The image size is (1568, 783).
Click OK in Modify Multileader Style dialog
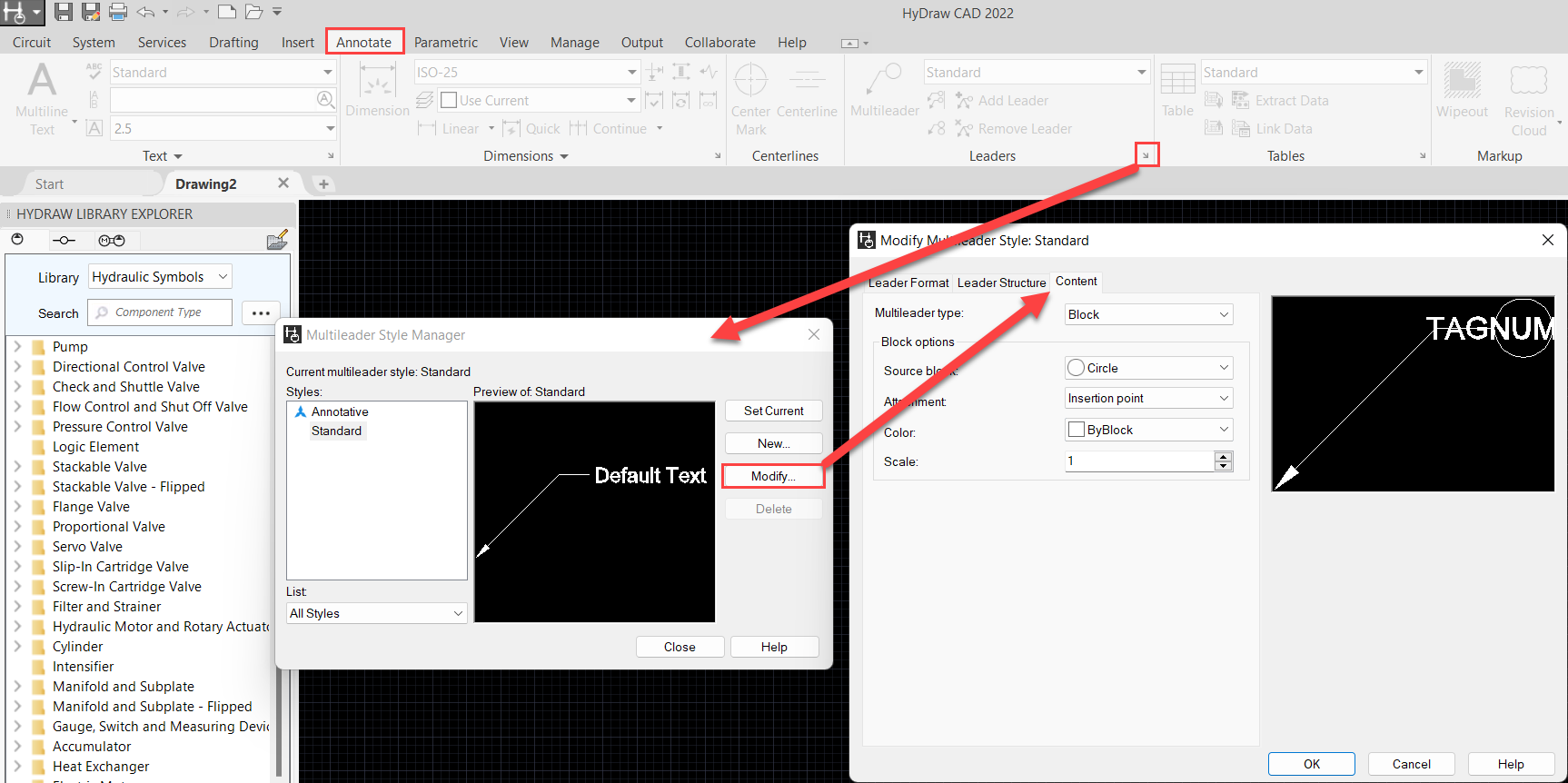1312,765
